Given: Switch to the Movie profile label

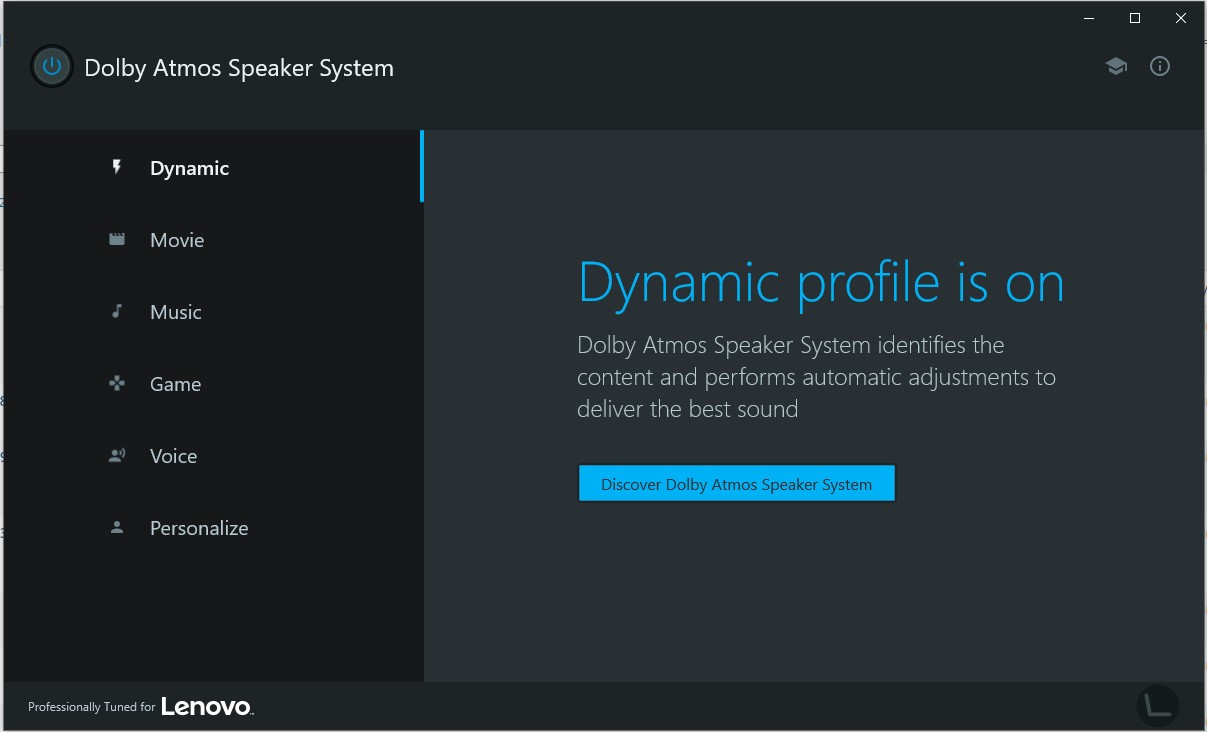Looking at the screenshot, I should (x=177, y=240).
